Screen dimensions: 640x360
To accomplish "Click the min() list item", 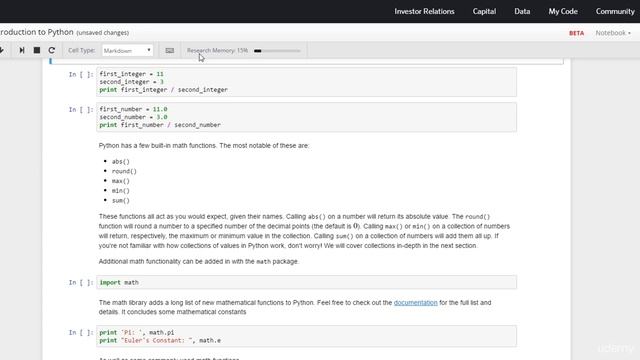I will (121, 191).
